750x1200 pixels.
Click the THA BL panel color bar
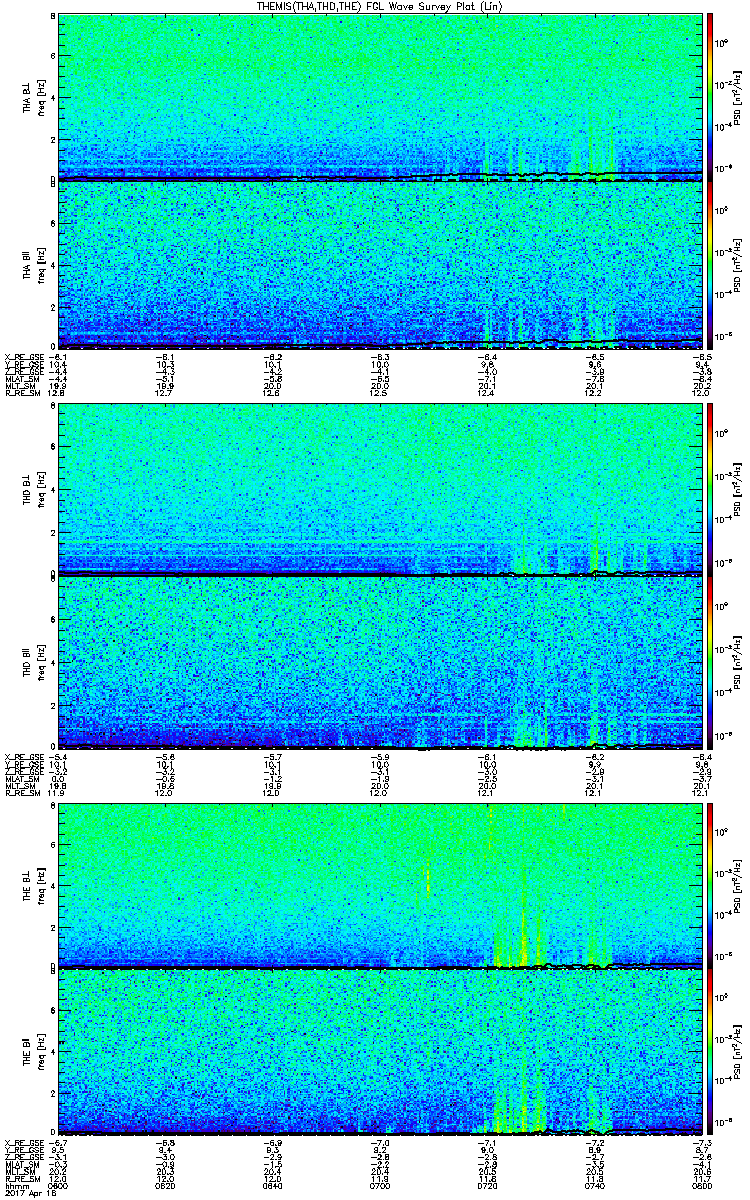click(709, 96)
